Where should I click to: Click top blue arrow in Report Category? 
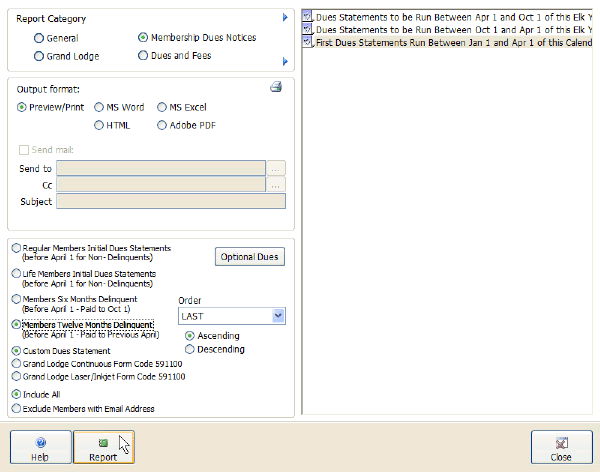285,18
